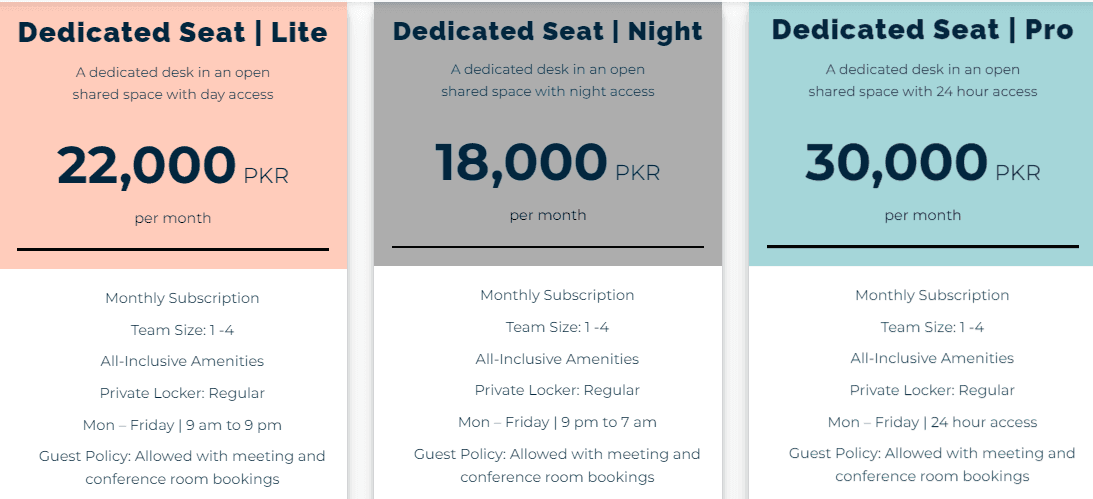Select the 'Mon – Friday | 9 am to 9 pm' line
1093x499 pixels.
[x=182, y=425]
